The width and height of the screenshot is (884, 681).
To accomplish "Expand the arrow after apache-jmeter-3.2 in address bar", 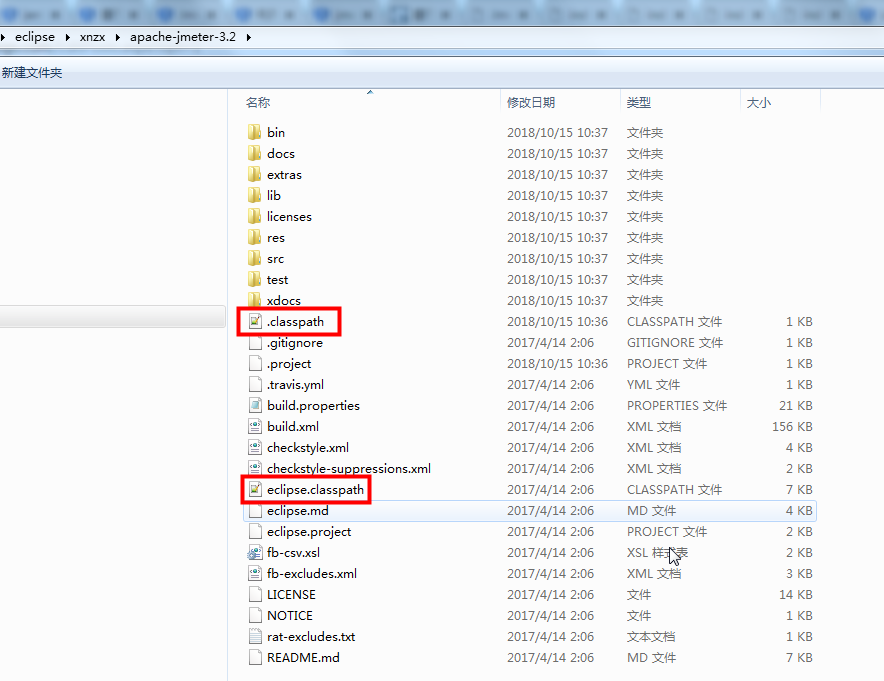I will click(249, 37).
